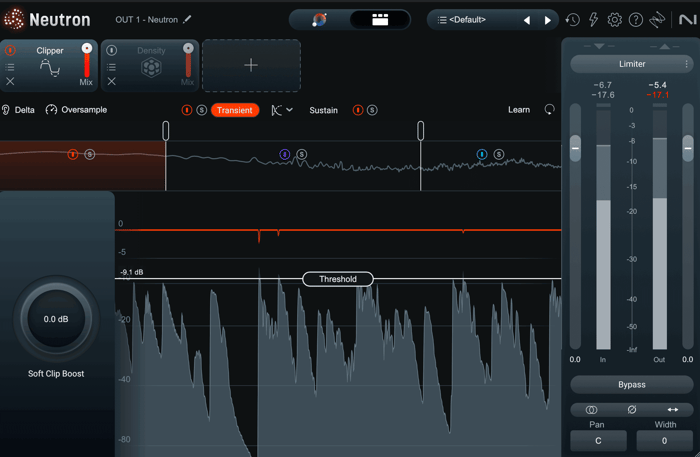Open the Default preset list
Image resolution: width=700 pixels, height=457 pixels.
[x=462, y=20]
